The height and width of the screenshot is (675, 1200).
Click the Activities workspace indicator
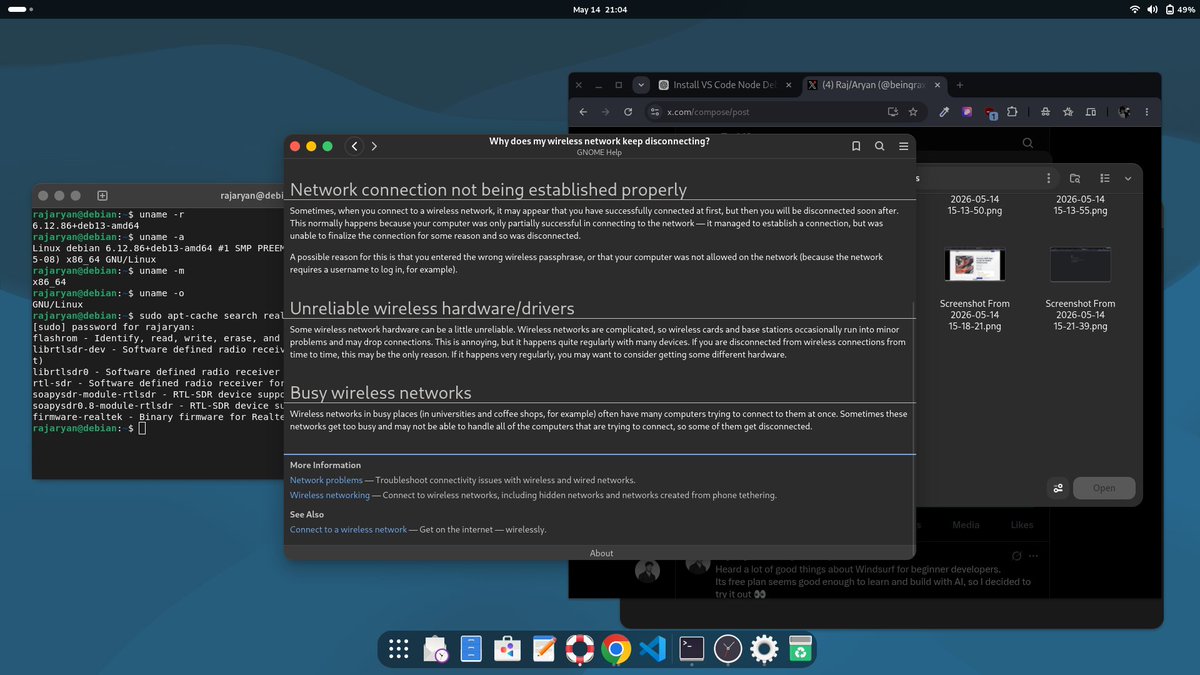20,9
